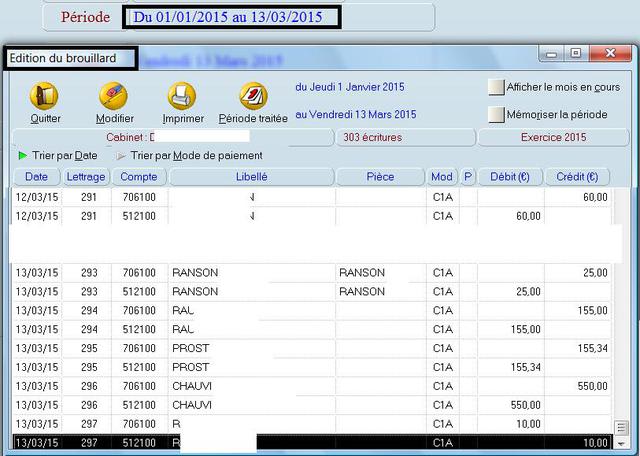Click the 303 écritures button

click(x=405, y=137)
